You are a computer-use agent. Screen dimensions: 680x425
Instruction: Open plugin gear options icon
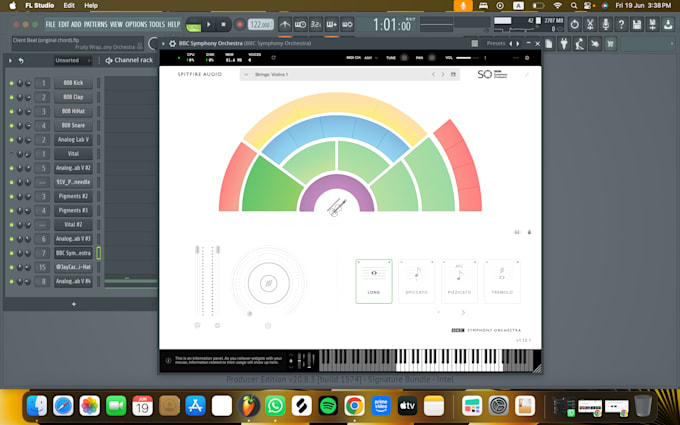pos(172,43)
